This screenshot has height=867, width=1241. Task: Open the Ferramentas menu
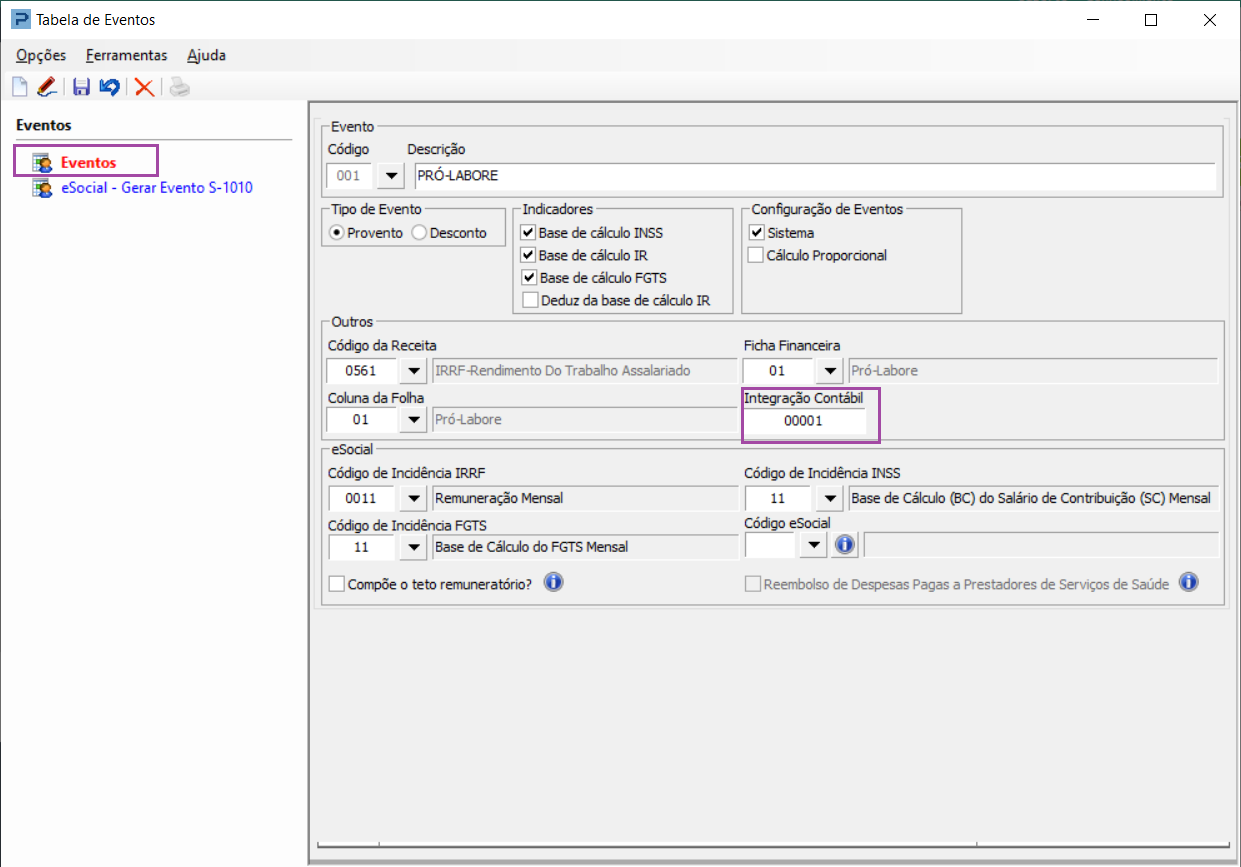click(127, 56)
